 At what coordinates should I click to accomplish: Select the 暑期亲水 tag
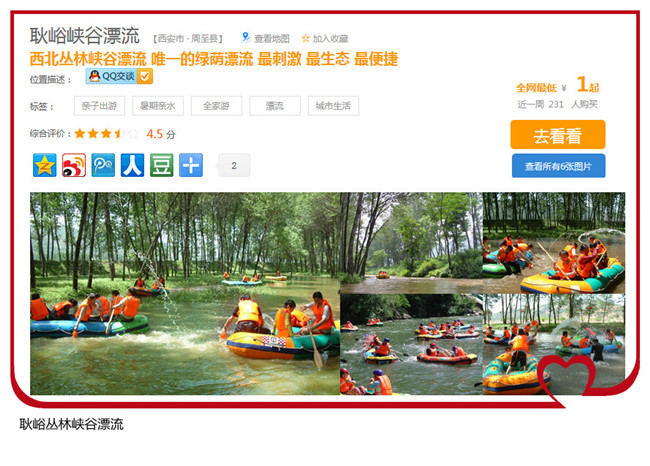tap(158, 106)
